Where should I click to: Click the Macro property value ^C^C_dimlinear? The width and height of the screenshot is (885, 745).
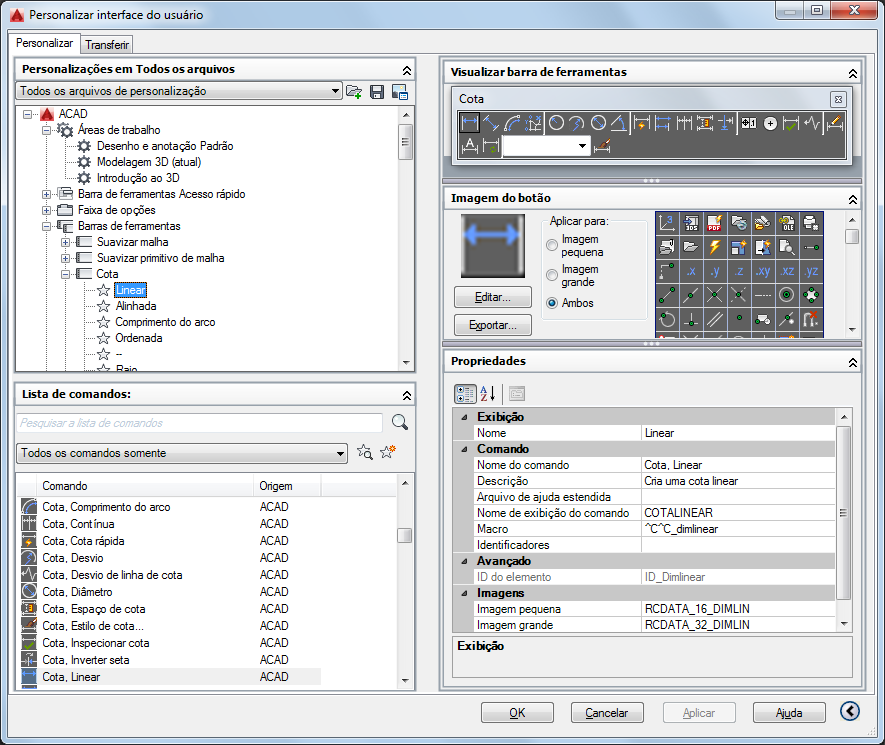coord(738,529)
